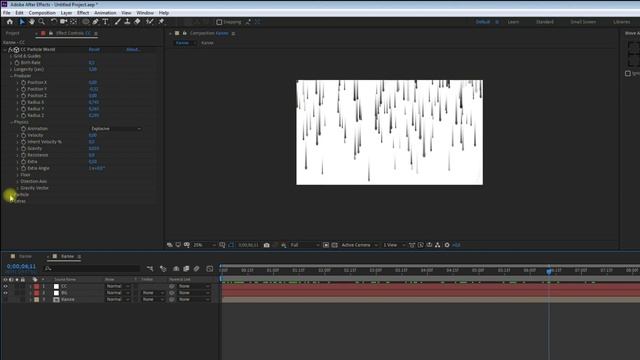This screenshot has width=640, height=360.
Task: Select the Camera tool
Action: point(64,22)
